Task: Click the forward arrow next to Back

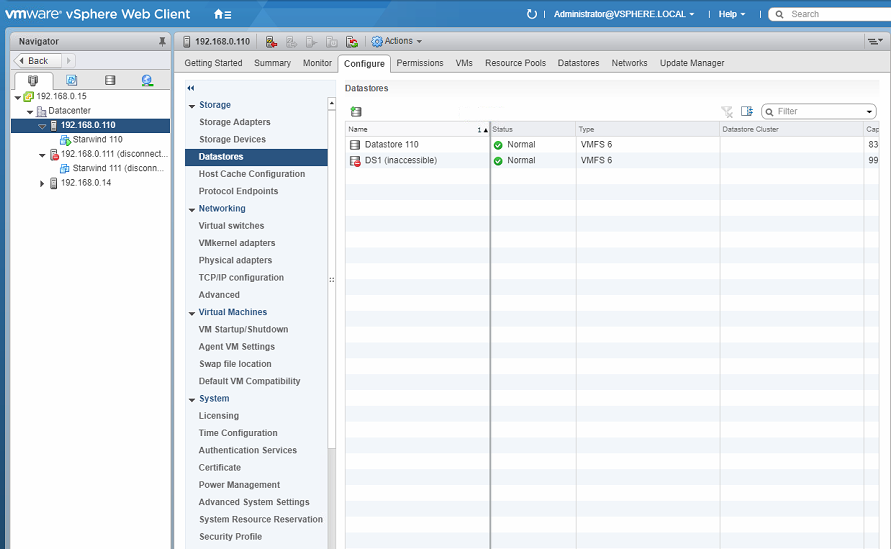Action: tap(68, 60)
